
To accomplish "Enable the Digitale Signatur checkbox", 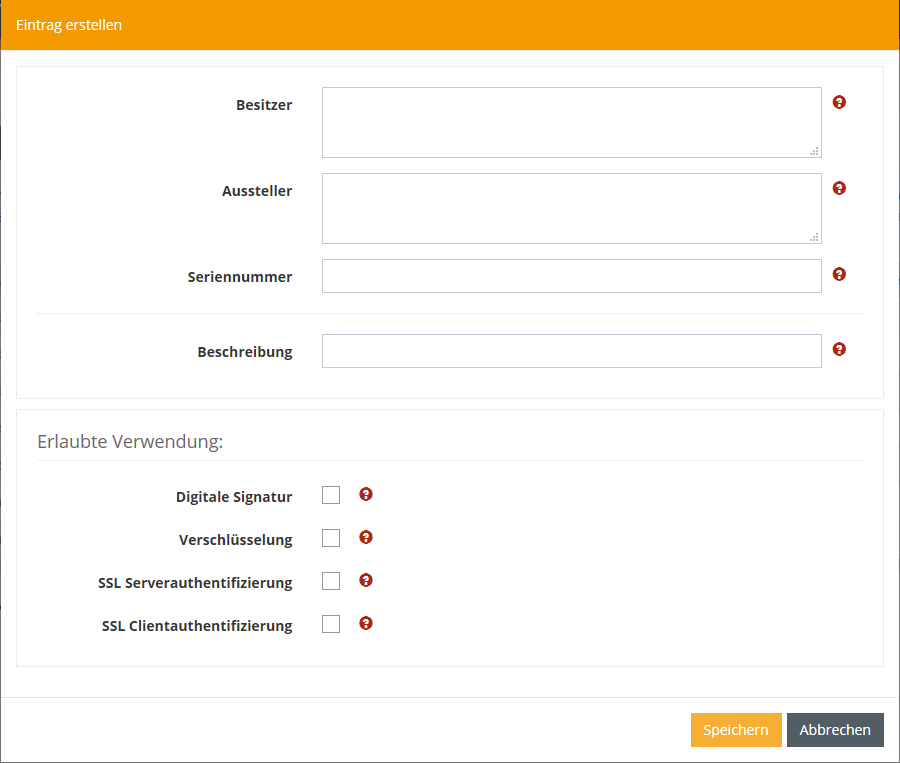I will pos(331,495).
